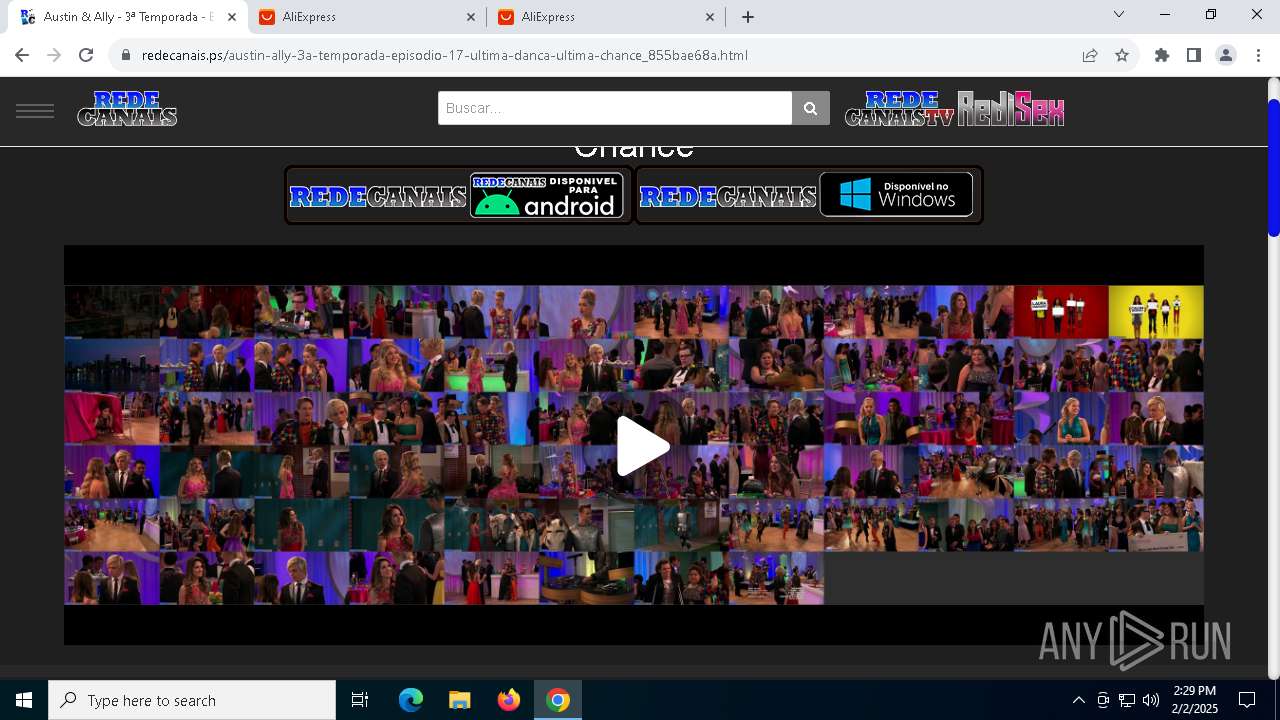Image resolution: width=1280 pixels, height=720 pixels.
Task: Toggle the Chrome side panel
Action: [1194, 55]
